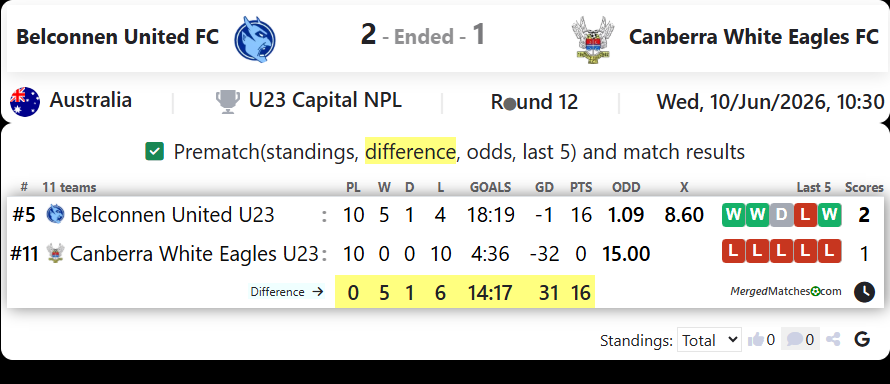Click the thumbs-up like icon
The height and width of the screenshot is (384, 890).
click(x=755, y=340)
